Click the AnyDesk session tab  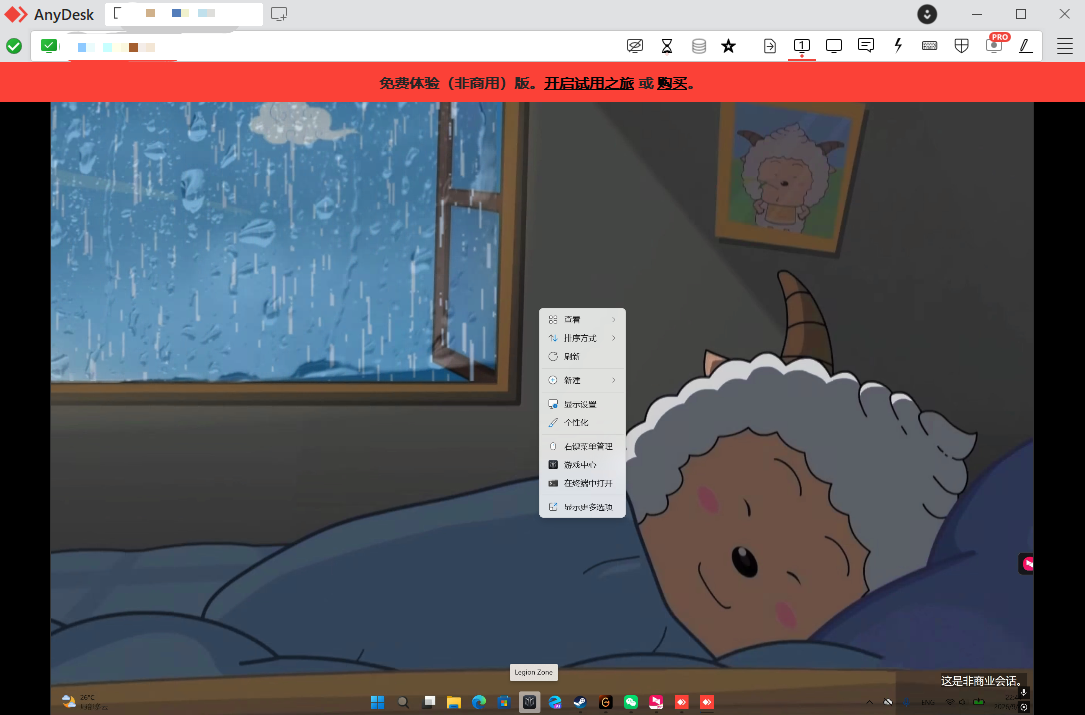[x=183, y=14]
